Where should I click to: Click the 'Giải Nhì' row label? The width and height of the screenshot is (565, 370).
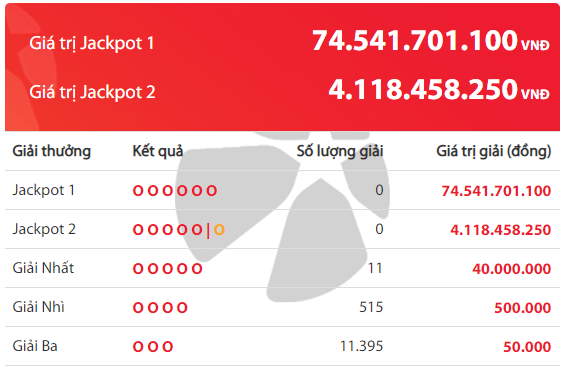pyautogui.click(x=39, y=307)
